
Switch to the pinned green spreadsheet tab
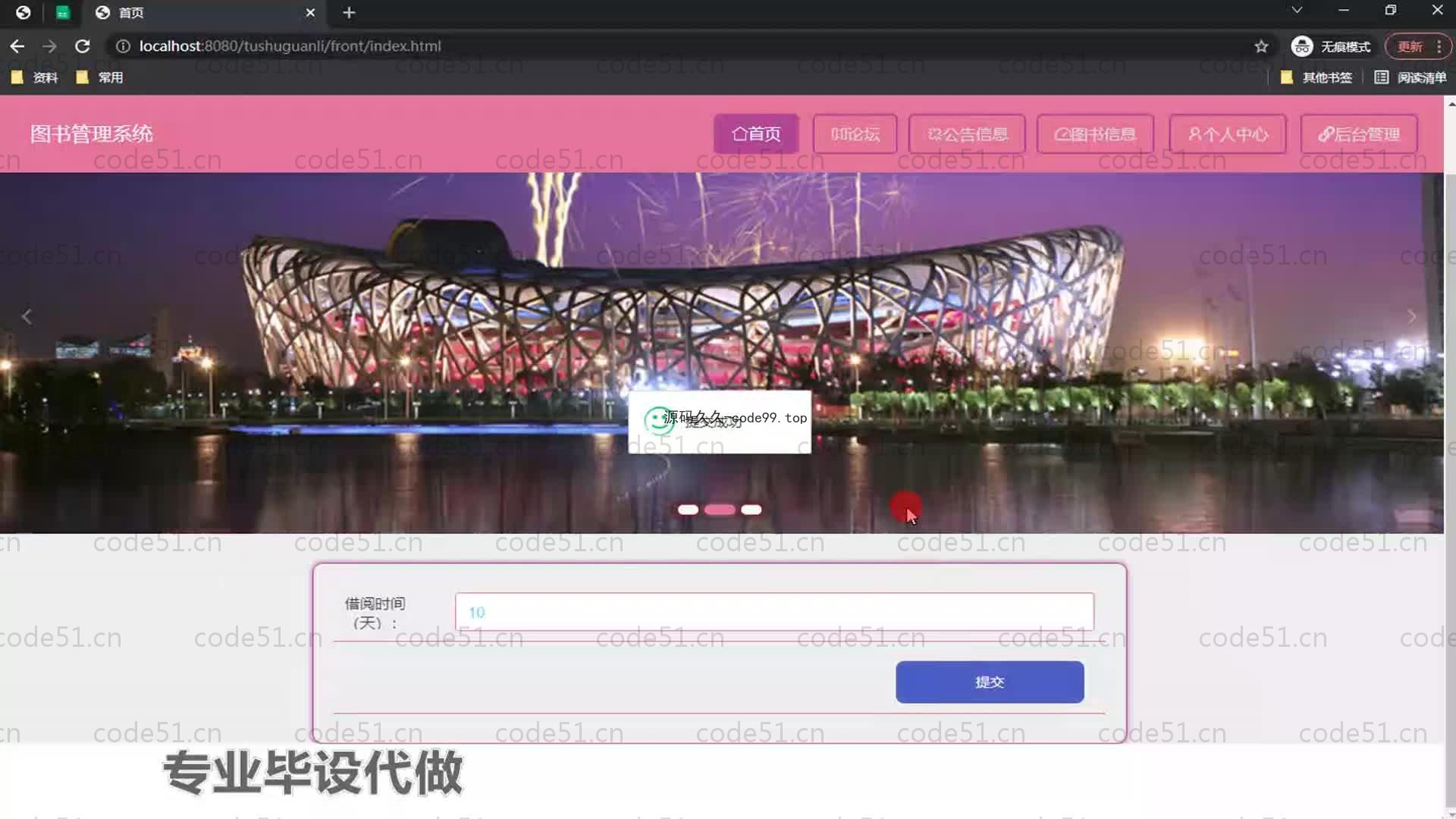pyautogui.click(x=63, y=12)
